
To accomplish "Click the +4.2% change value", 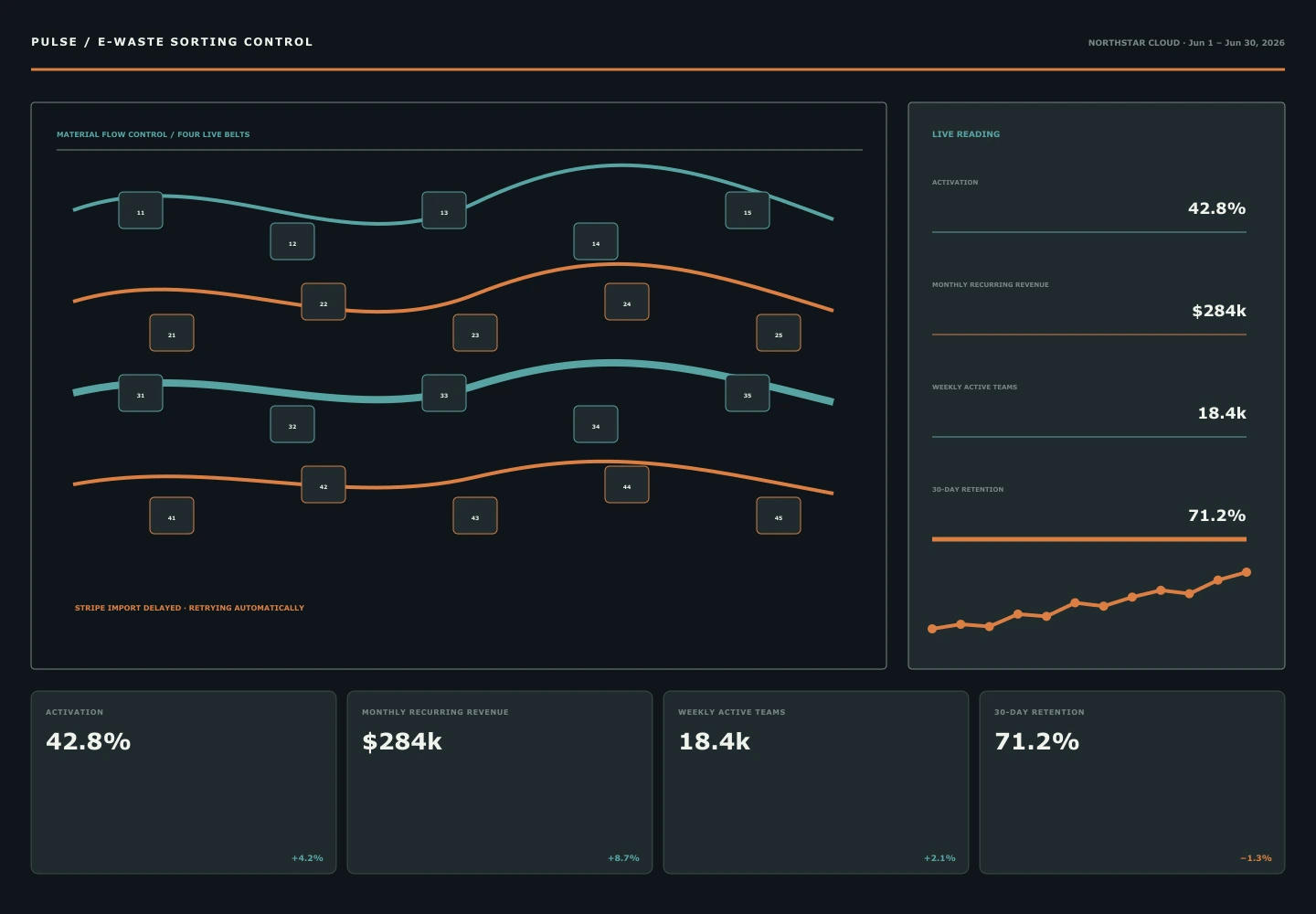I will click(307, 858).
